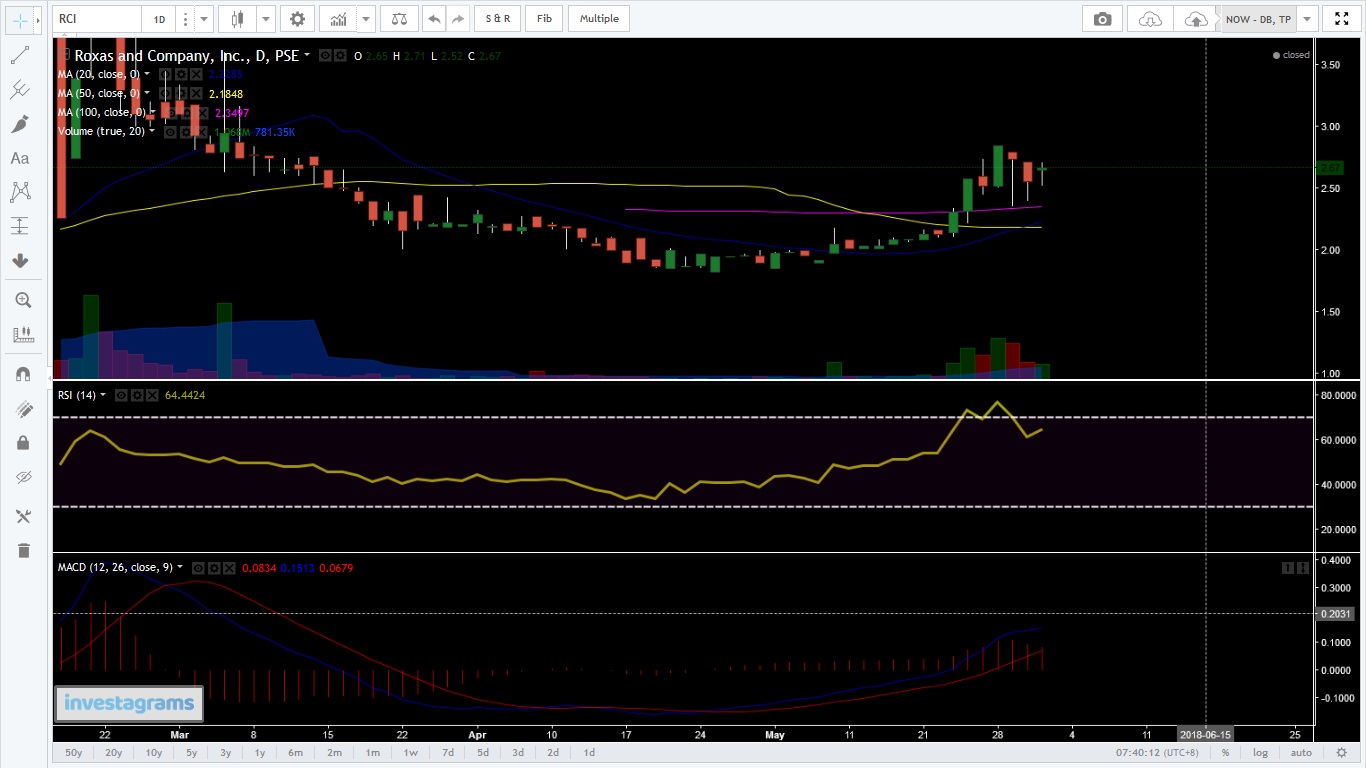Viewport: 1366px width, 768px height.
Task: Select the 1D interval button
Action: click(159, 18)
